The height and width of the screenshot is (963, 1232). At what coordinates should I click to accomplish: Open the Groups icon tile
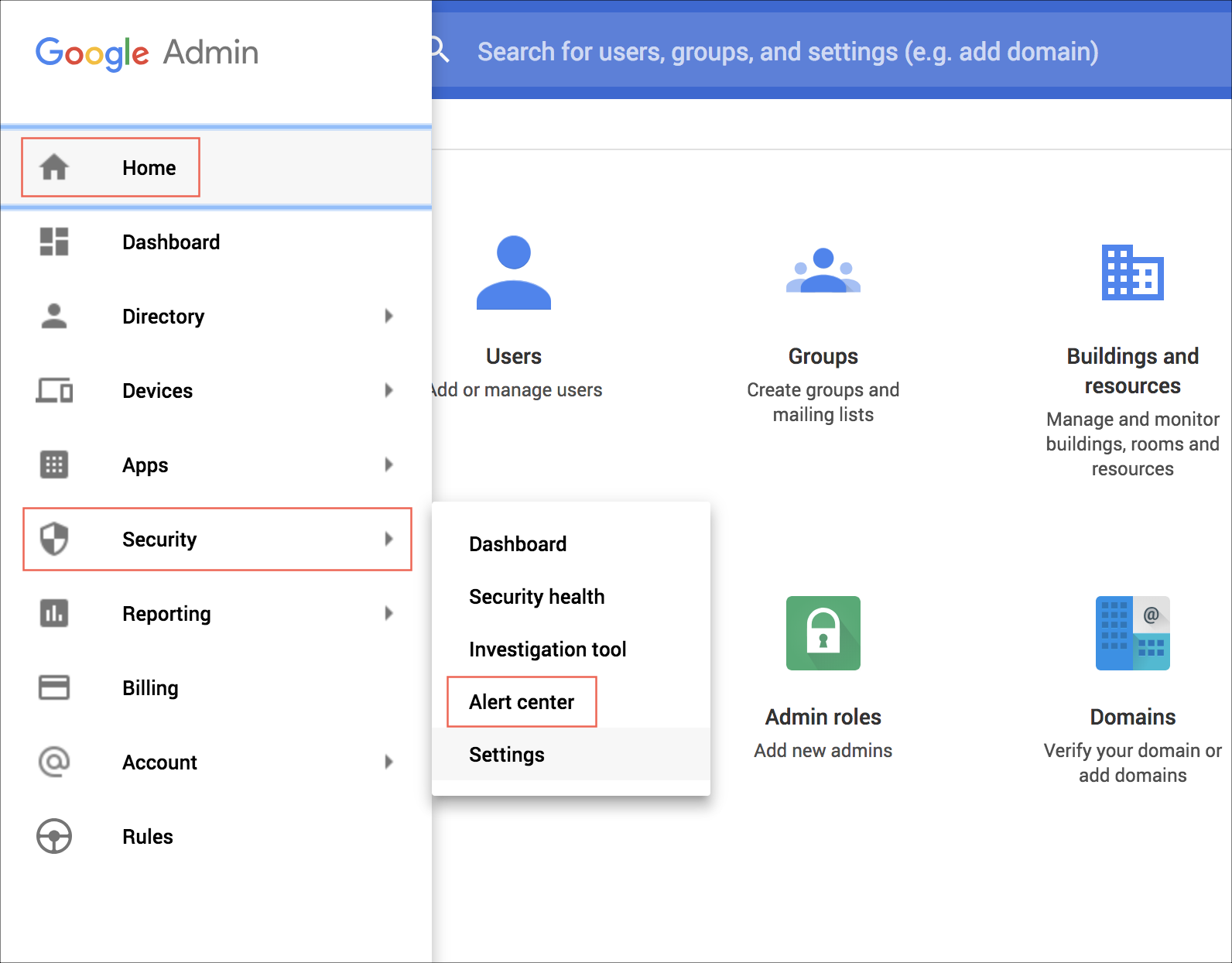pyautogui.click(x=823, y=271)
